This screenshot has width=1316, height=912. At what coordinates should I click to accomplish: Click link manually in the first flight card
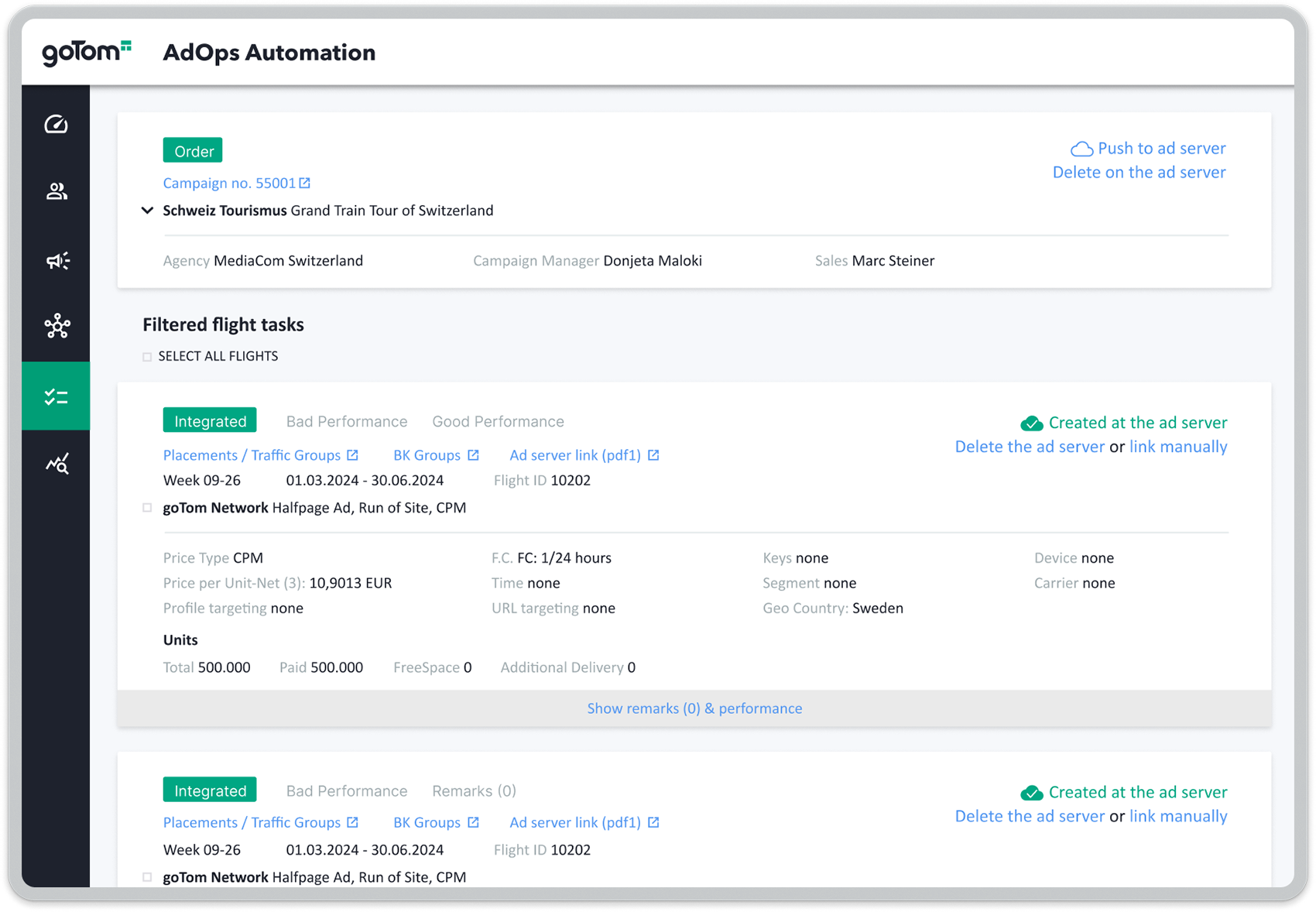pyautogui.click(x=1178, y=447)
